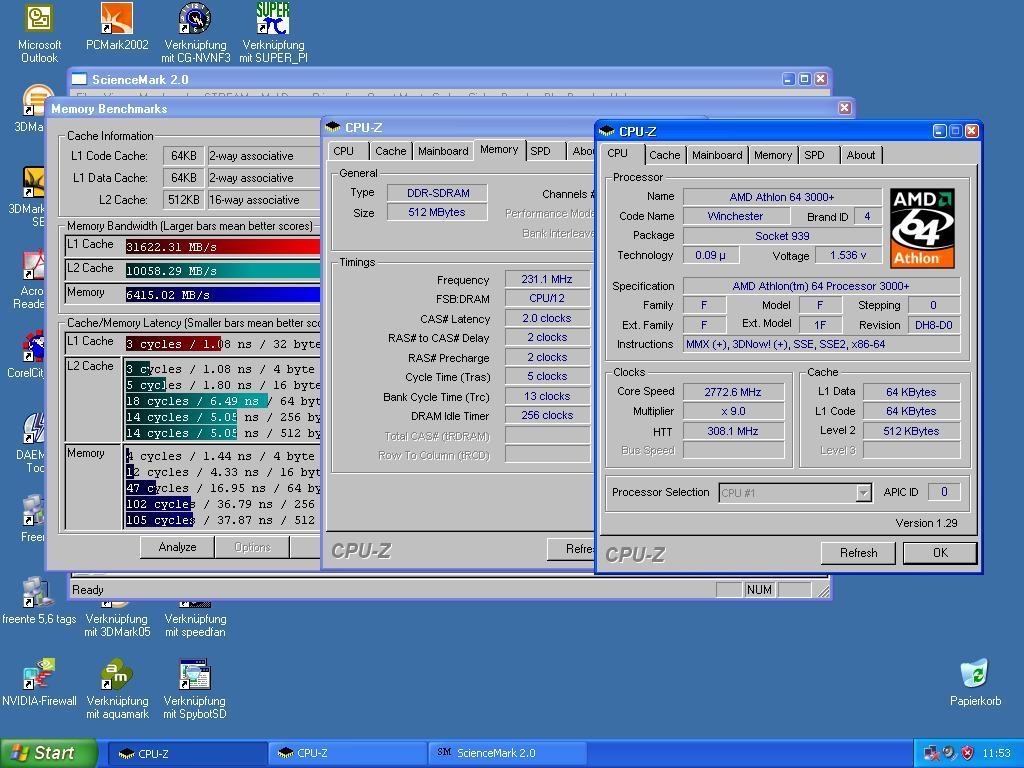
Task: Expand the Processor Selection CPU #1 dropdown
Action: (863, 492)
